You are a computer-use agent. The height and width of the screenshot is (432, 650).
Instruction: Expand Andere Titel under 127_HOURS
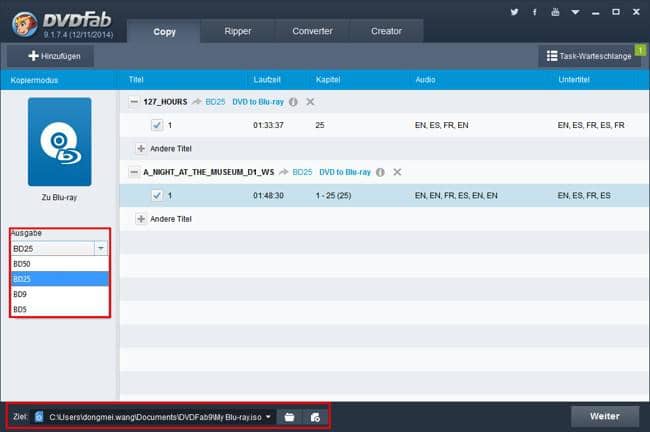coord(141,148)
